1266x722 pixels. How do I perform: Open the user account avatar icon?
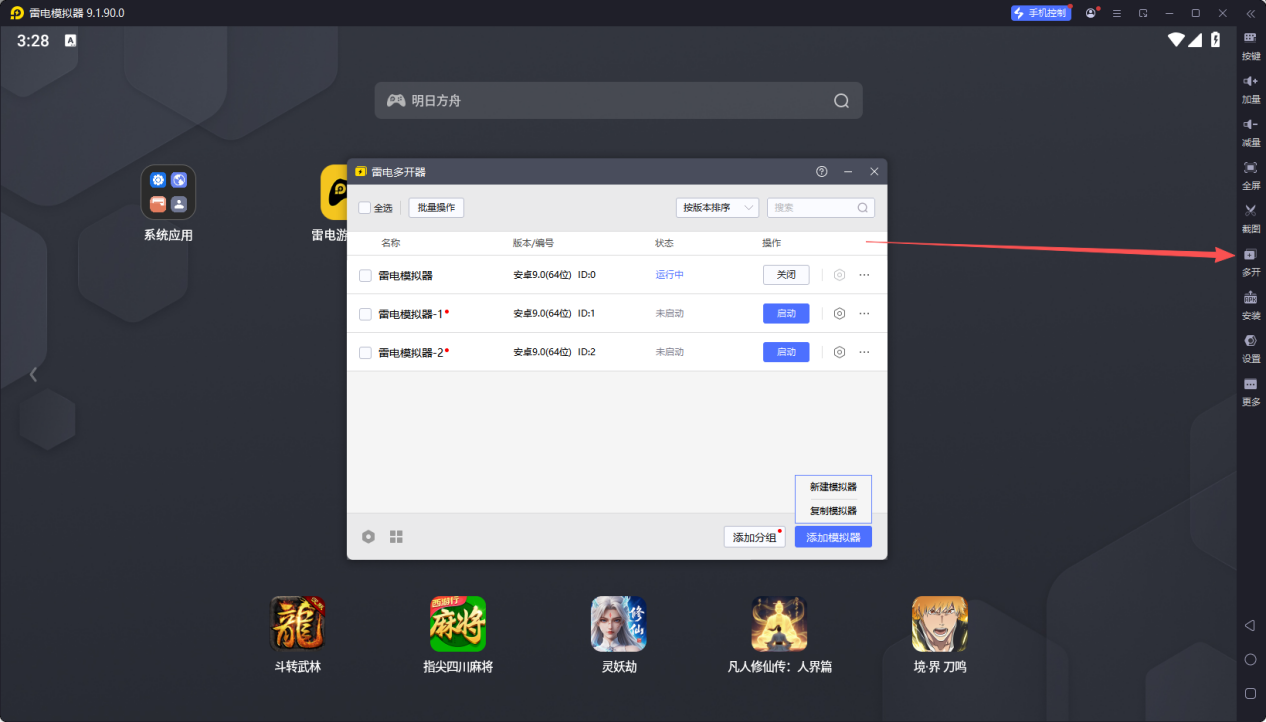pyautogui.click(x=1091, y=13)
